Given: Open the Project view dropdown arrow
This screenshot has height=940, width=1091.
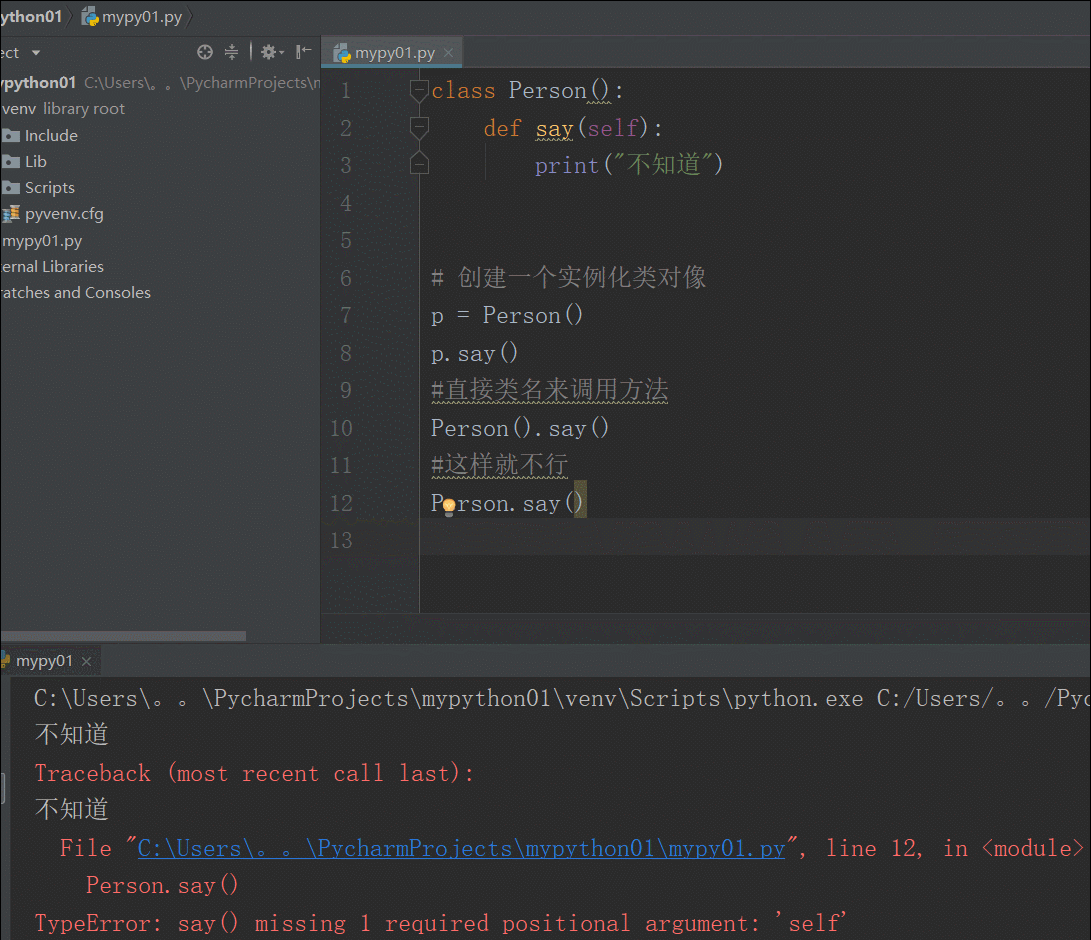Looking at the screenshot, I should click(x=35, y=53).
